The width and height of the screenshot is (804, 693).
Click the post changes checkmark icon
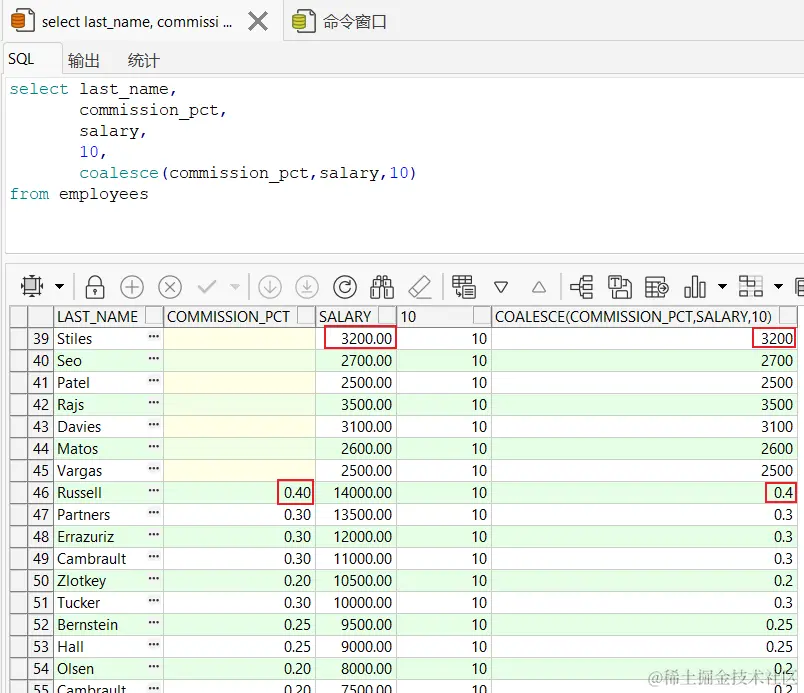pos(207,287)
